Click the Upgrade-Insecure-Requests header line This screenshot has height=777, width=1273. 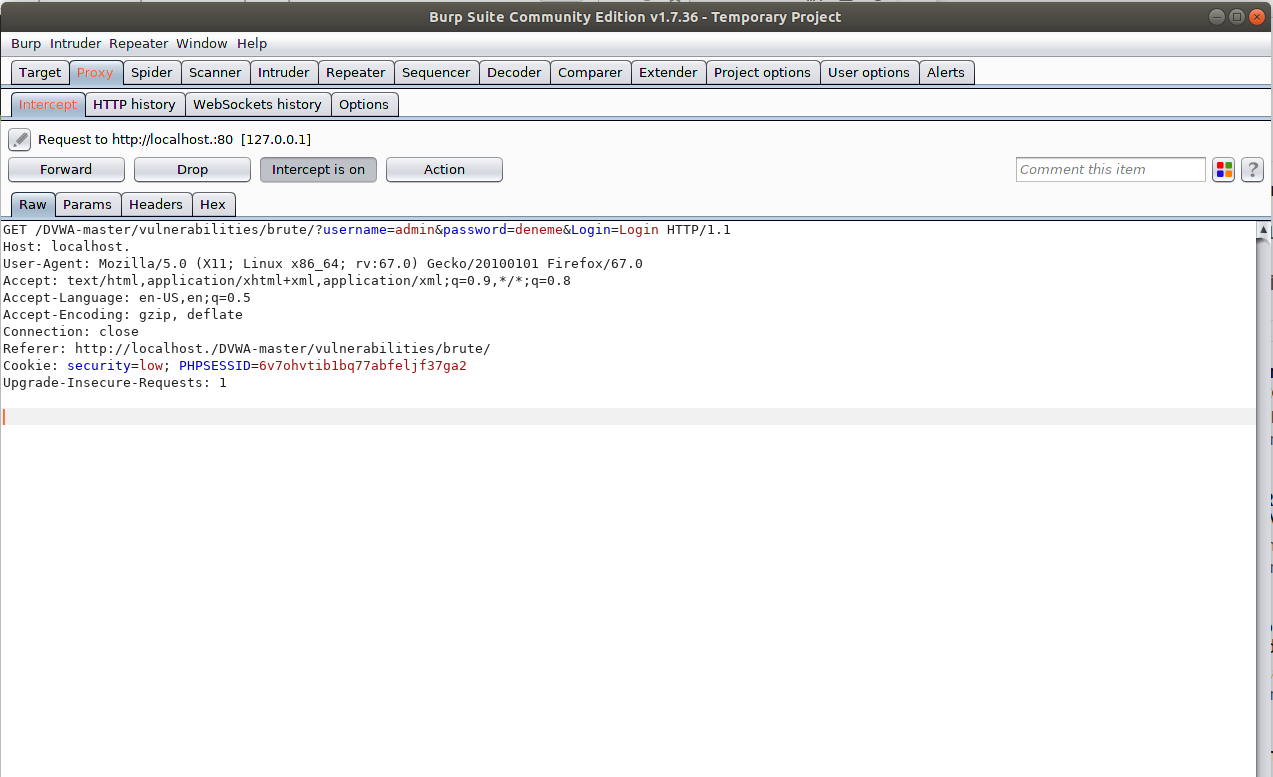tap(115, 383)
